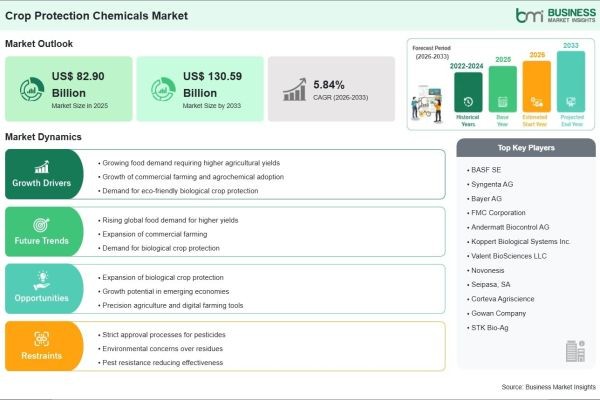
Task: Click the icon inside the teal 2033 bar
Action: [571, 102]
